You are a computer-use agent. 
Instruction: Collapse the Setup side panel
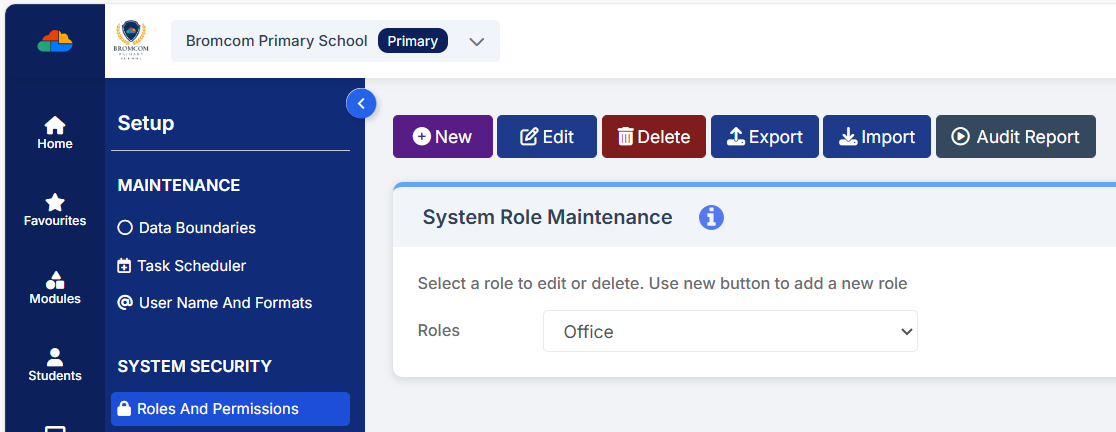coord(360,103)
